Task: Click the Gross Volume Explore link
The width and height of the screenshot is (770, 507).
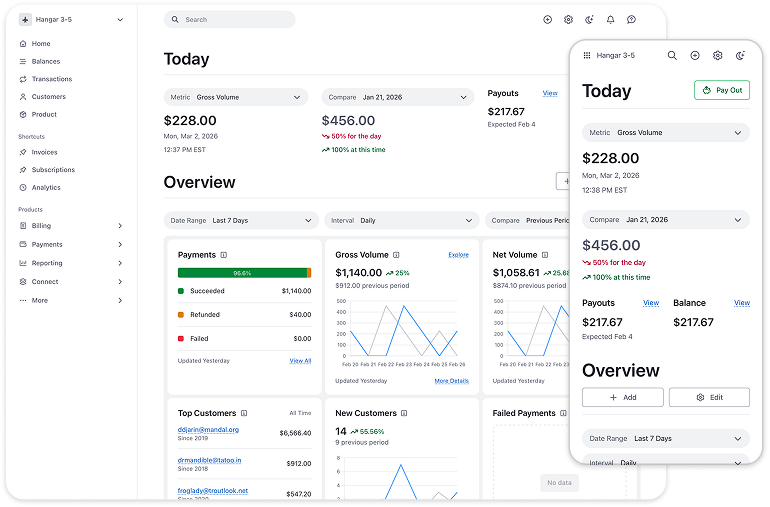Action: click(x=459, y=254)
